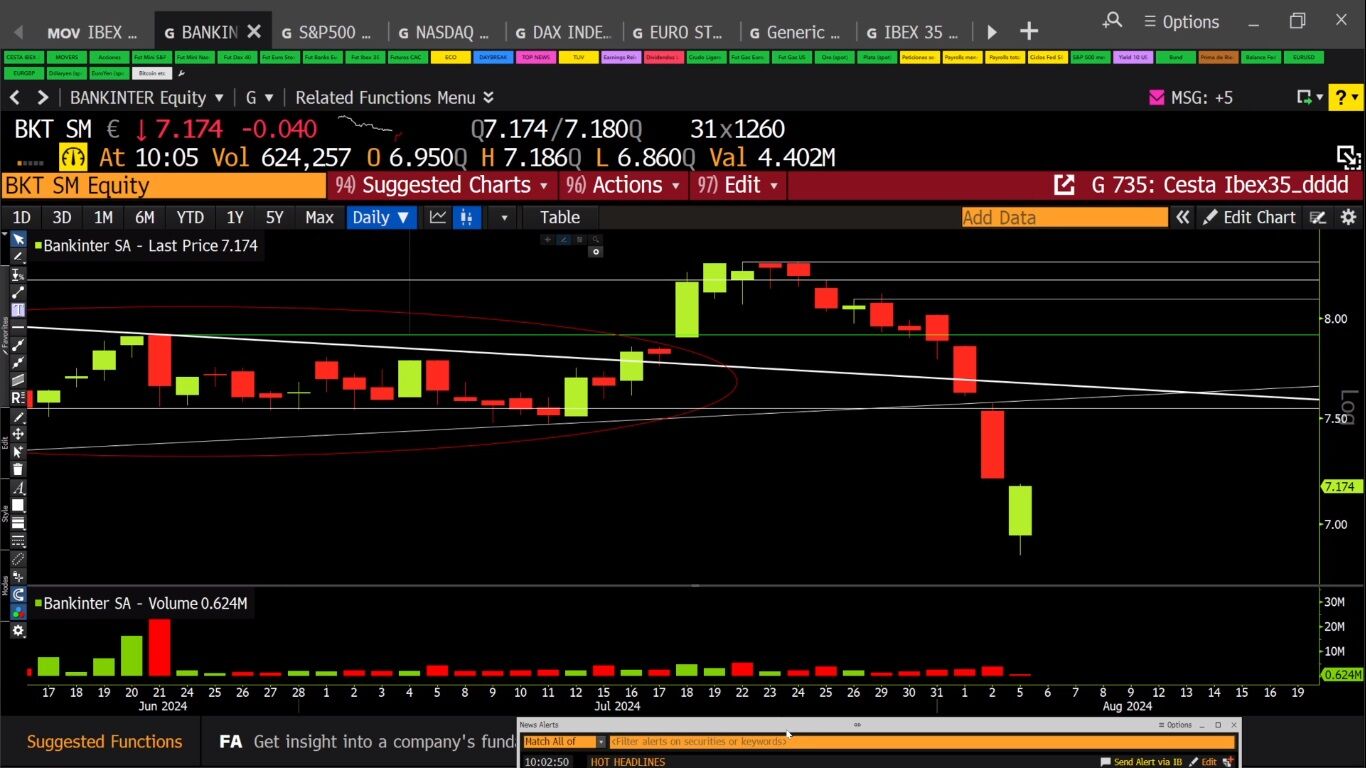Open the line chart type icon

(x=438, y=217)
